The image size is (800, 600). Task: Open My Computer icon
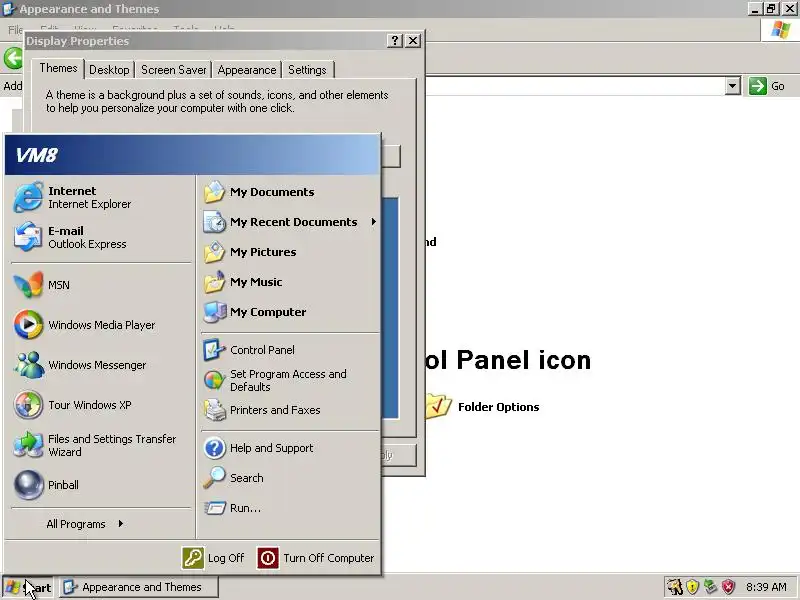click(x=214, y=312)
